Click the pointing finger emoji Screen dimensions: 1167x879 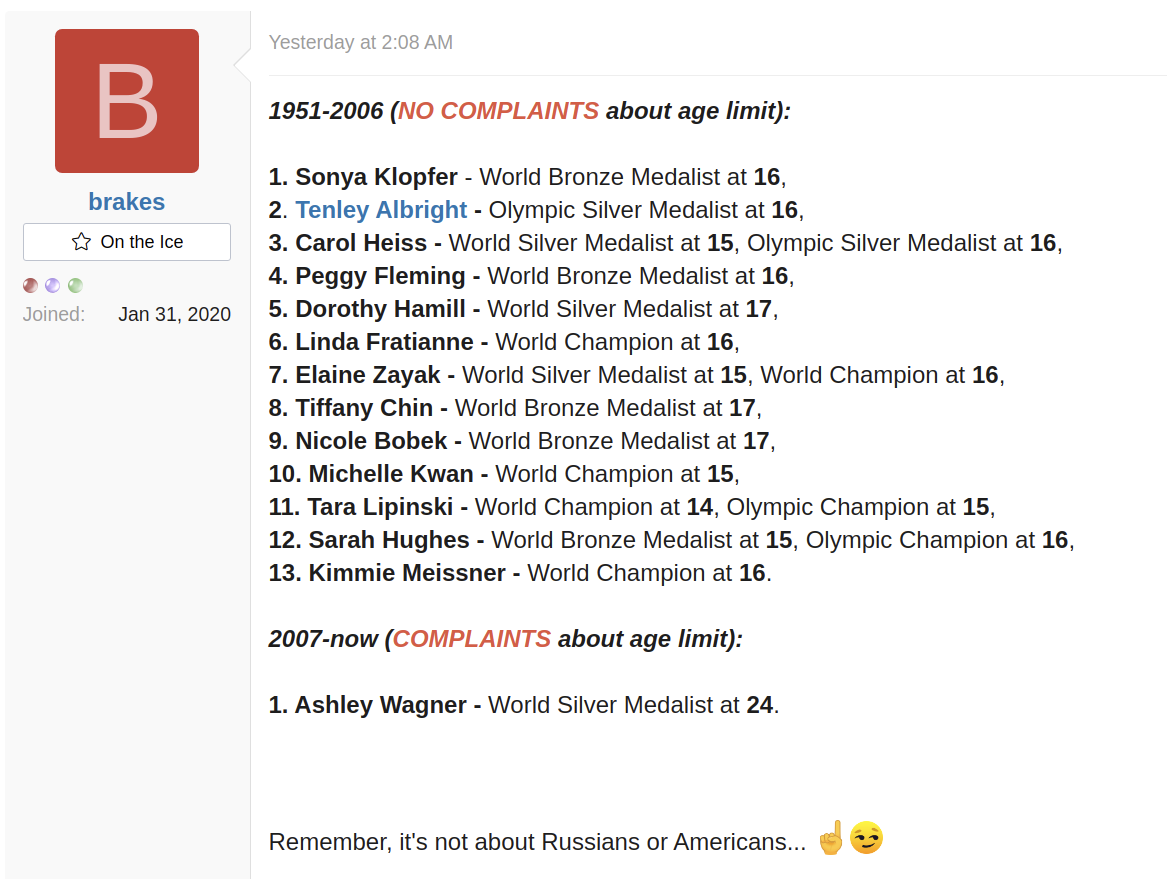pyautogui.click(x=831, y=838)
